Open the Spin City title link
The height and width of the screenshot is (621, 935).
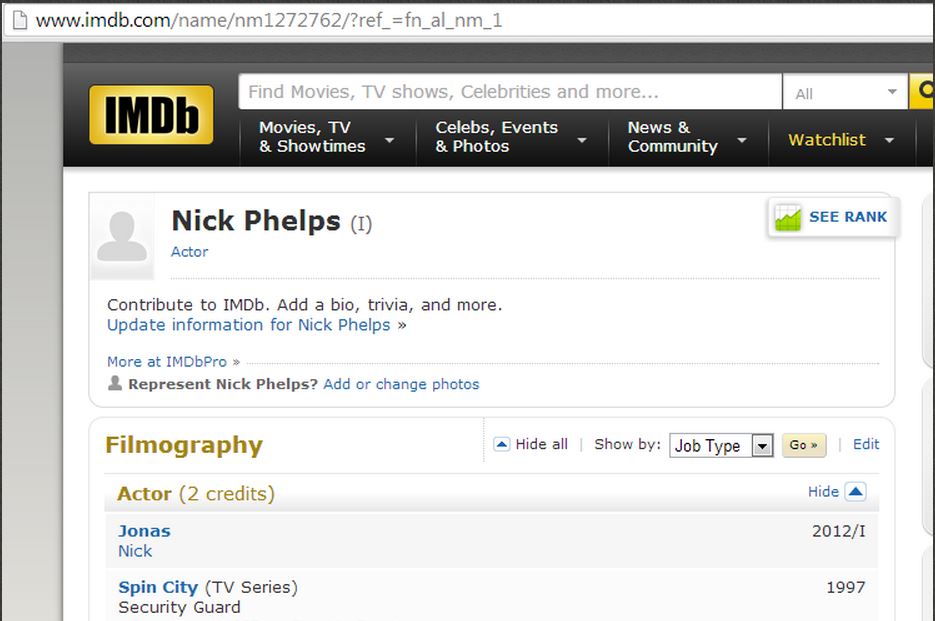coord(158,587)
